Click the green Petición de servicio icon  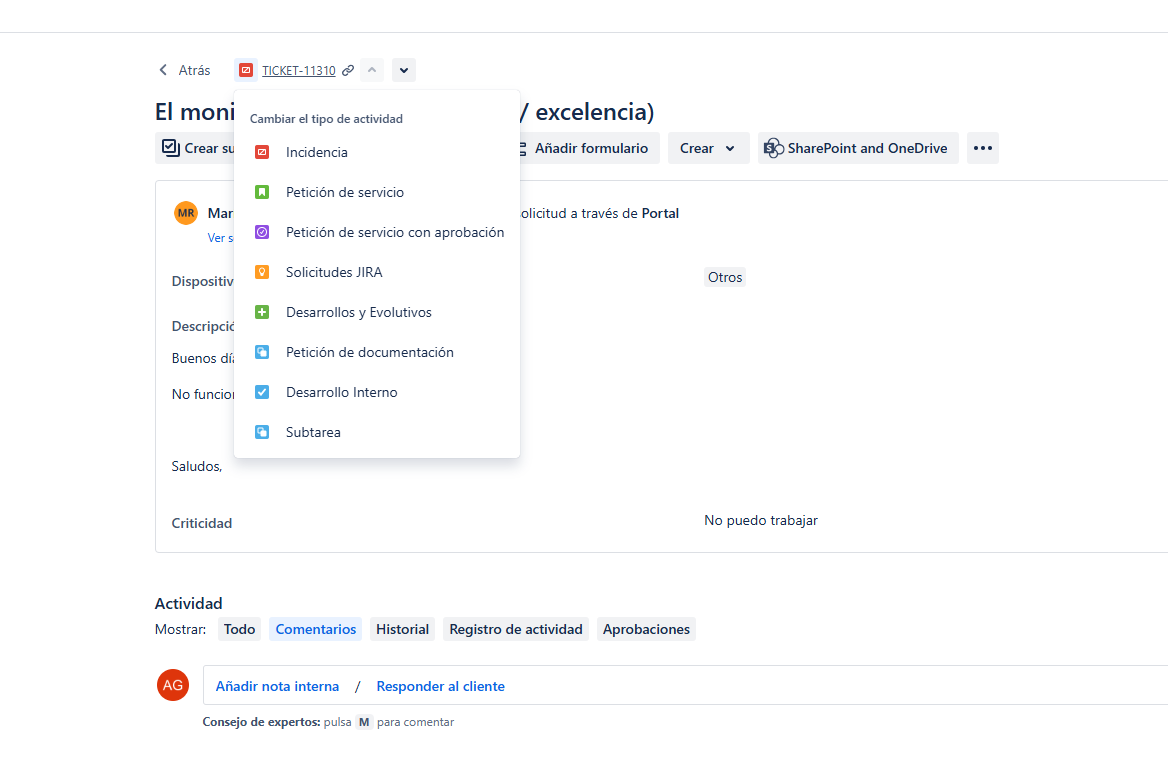[262, 192]
